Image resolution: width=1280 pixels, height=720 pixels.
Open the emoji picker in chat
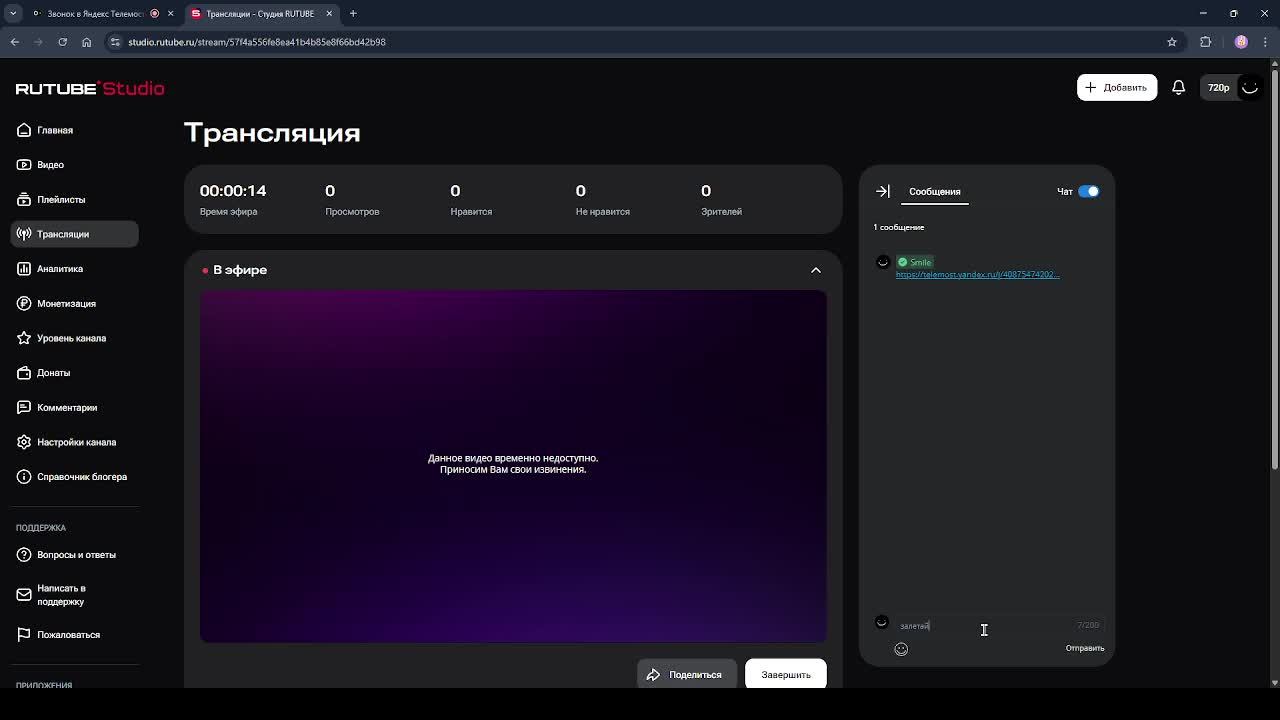tap(901, 649)
